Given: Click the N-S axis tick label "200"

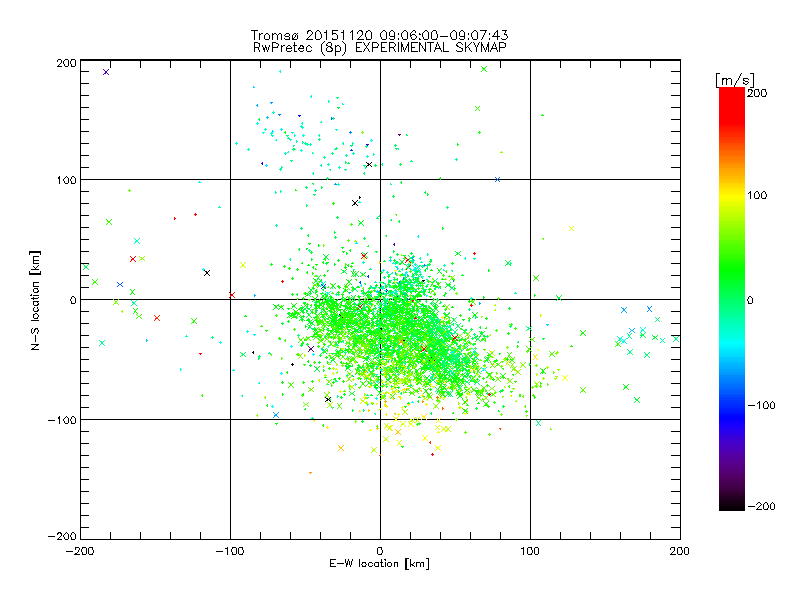Looking at the screenshot, I should click(x=66, y=63).
